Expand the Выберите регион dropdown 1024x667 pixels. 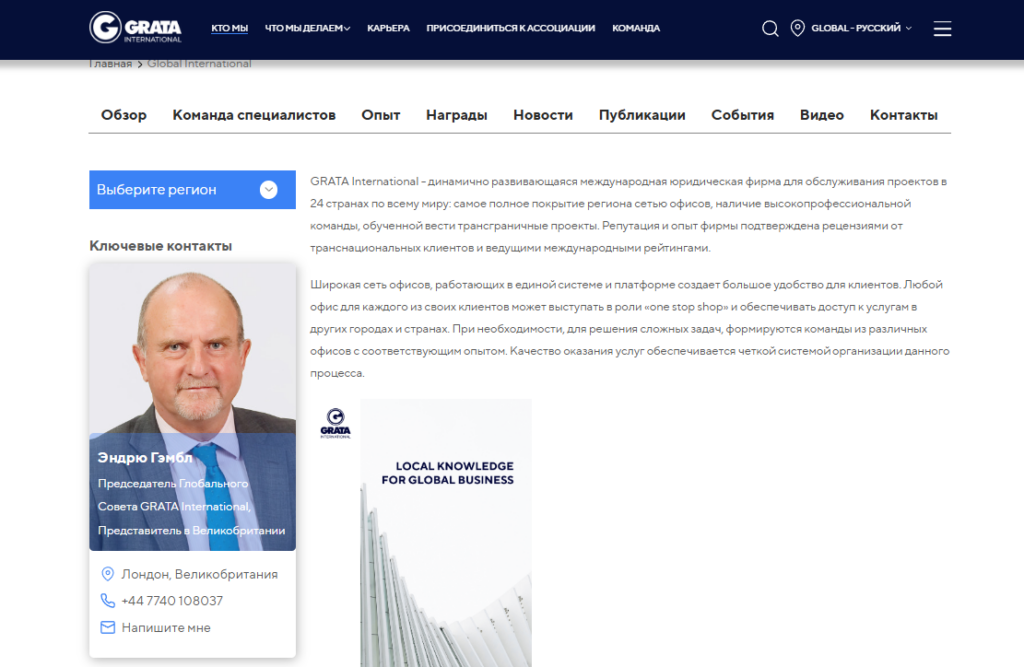click(x=192, y=189)
